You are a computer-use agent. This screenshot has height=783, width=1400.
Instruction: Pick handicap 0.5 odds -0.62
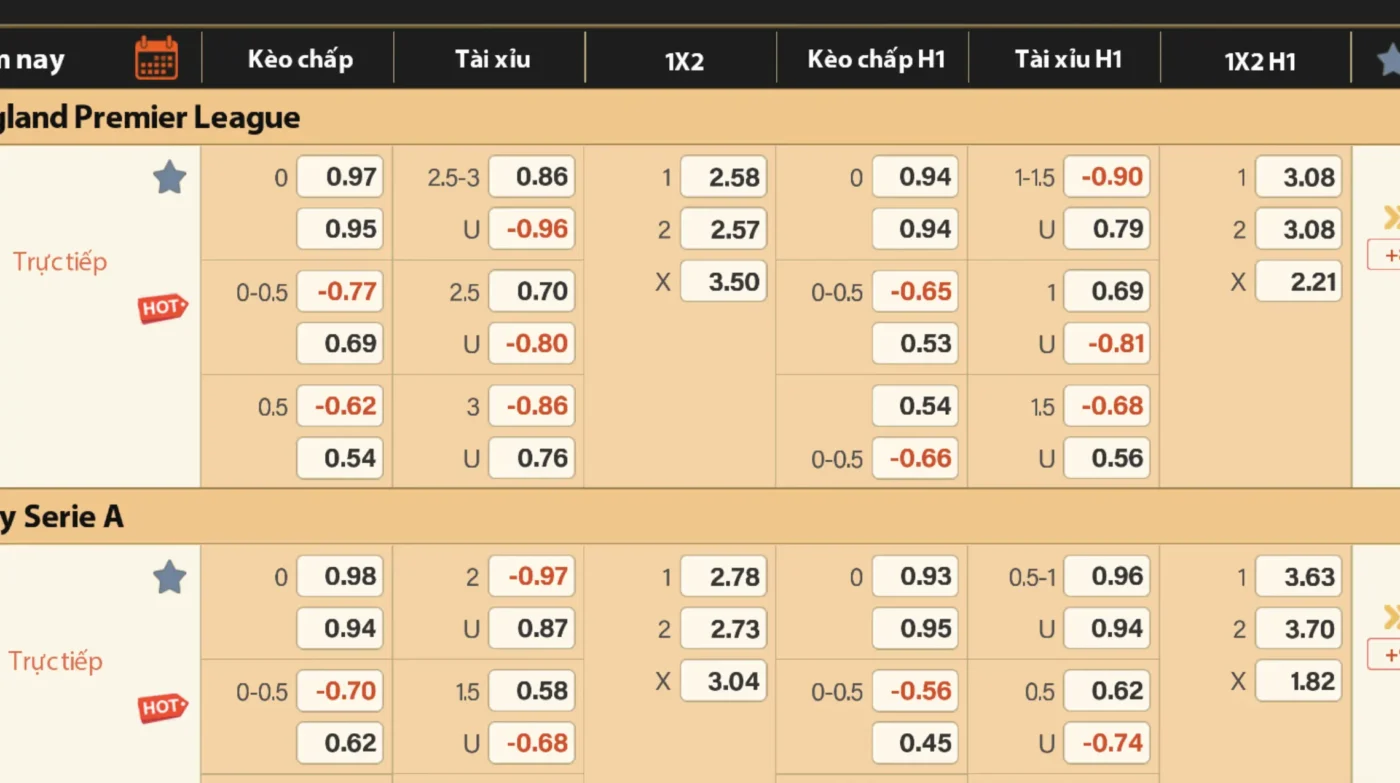coord(340,406)
